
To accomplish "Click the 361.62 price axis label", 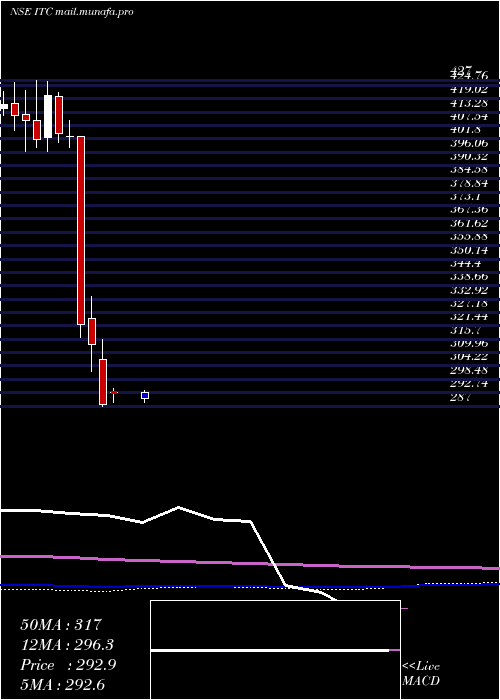I will click(468, 223).
